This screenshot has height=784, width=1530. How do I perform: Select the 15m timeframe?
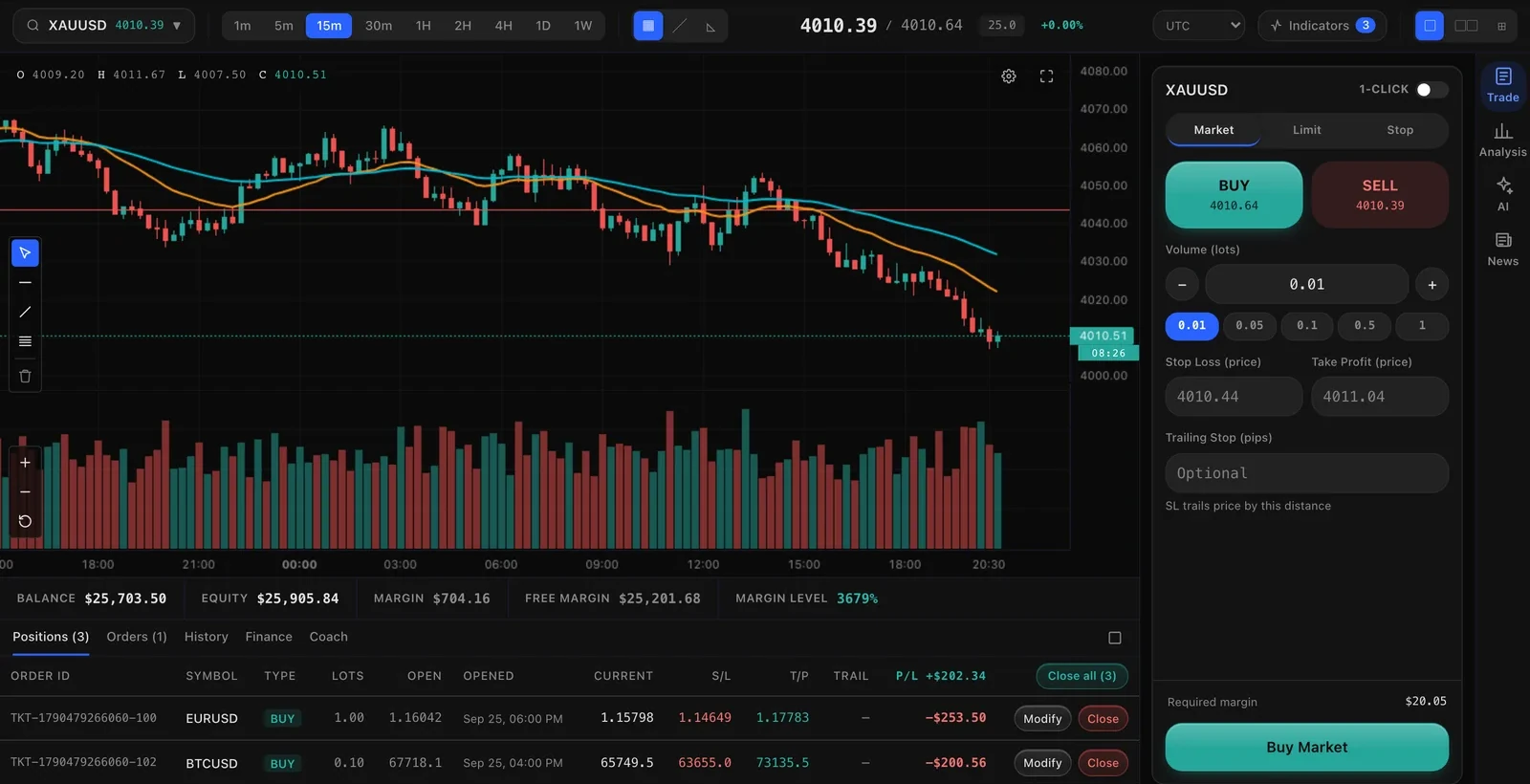click(x=329, y=26)
